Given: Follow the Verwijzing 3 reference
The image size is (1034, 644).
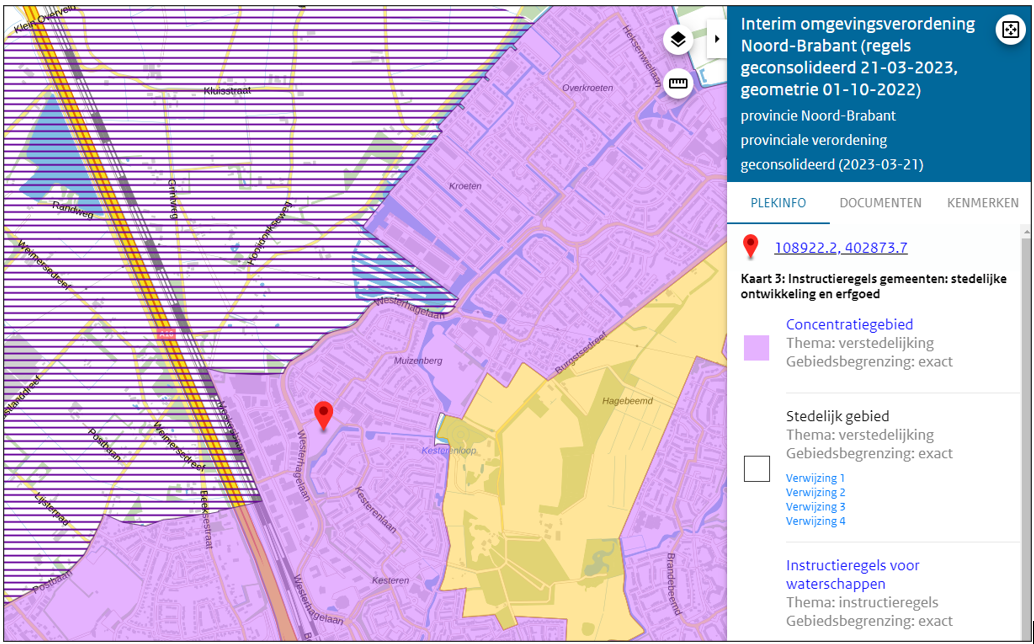Looking at the screenshot, I should pyautogui.click(x=815, y=507).
